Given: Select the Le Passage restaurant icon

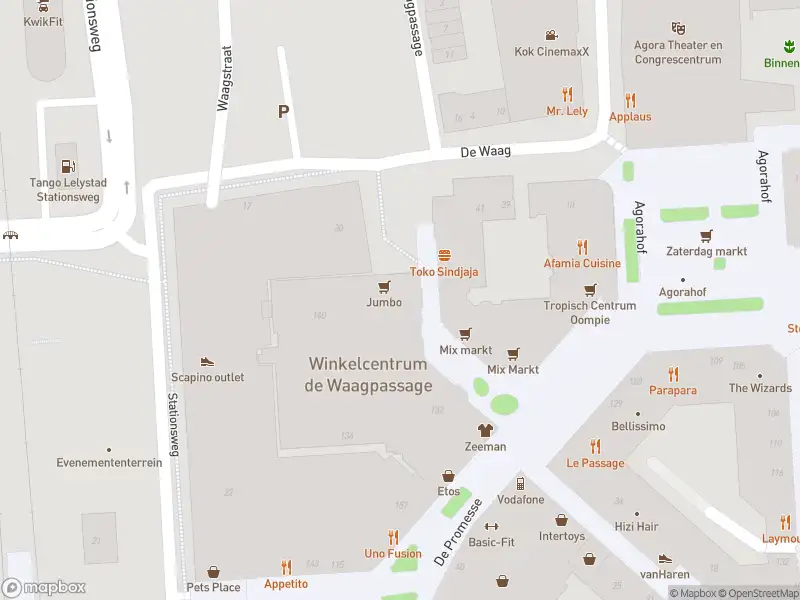Looking at the screenshot, I should coord(595,446).
